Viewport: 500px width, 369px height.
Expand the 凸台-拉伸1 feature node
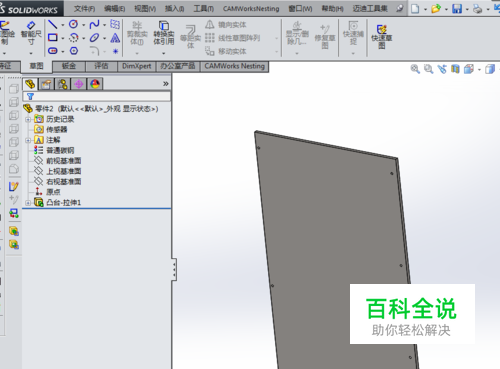point(28,203)
